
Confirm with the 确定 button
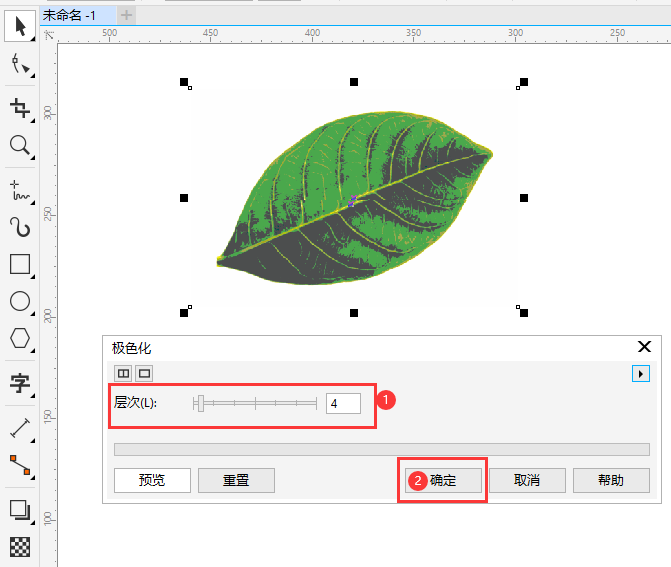tap(443, 480)
